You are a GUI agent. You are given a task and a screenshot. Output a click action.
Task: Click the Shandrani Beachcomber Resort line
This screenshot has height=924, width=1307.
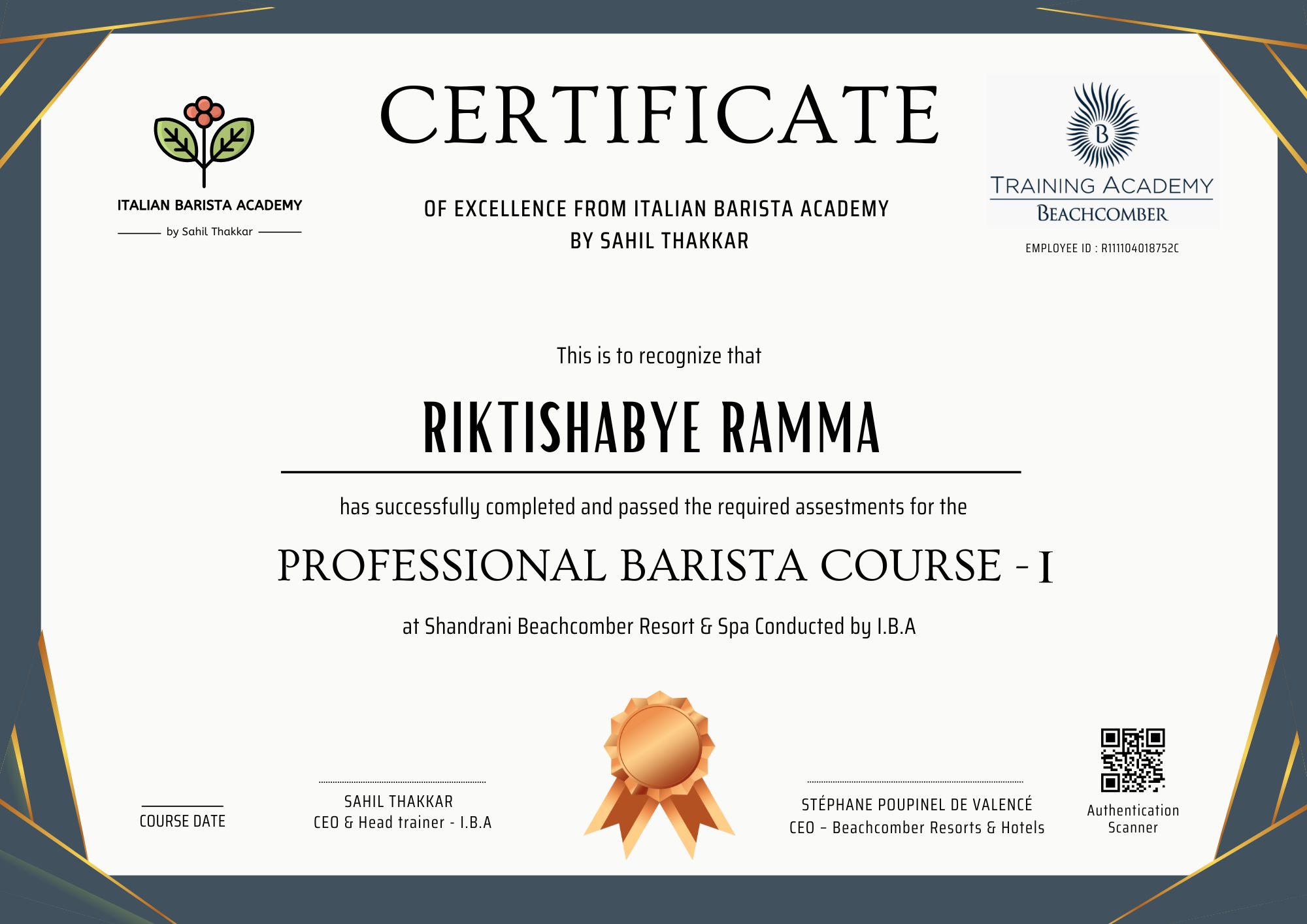click(x=659, y=627)
